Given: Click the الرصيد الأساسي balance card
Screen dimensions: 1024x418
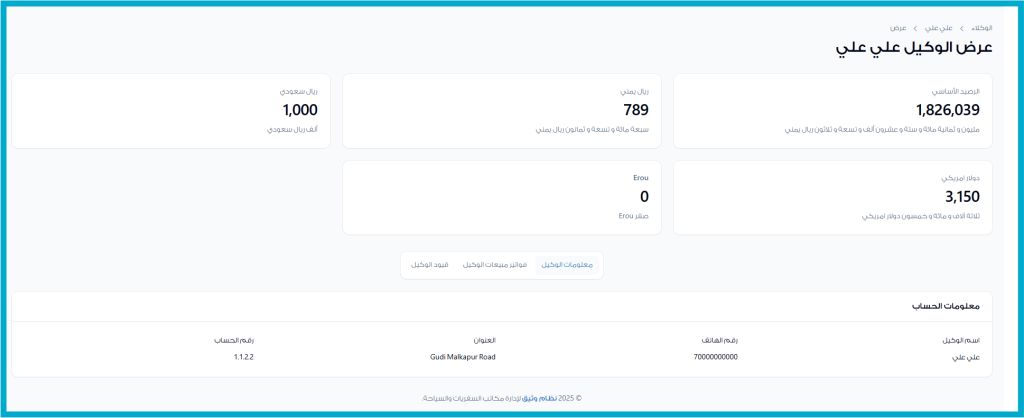Looking at the screenshot, I should point(832,110).
